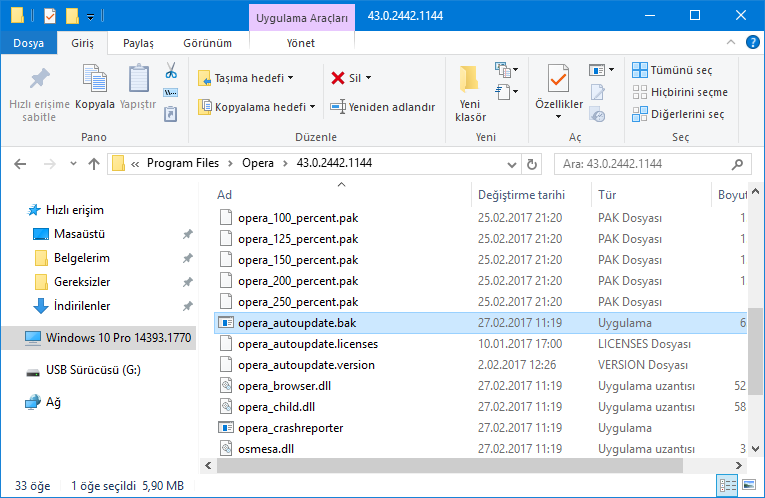
Task: Open the Görünüm ribbon tab
Action: (207, 43)
